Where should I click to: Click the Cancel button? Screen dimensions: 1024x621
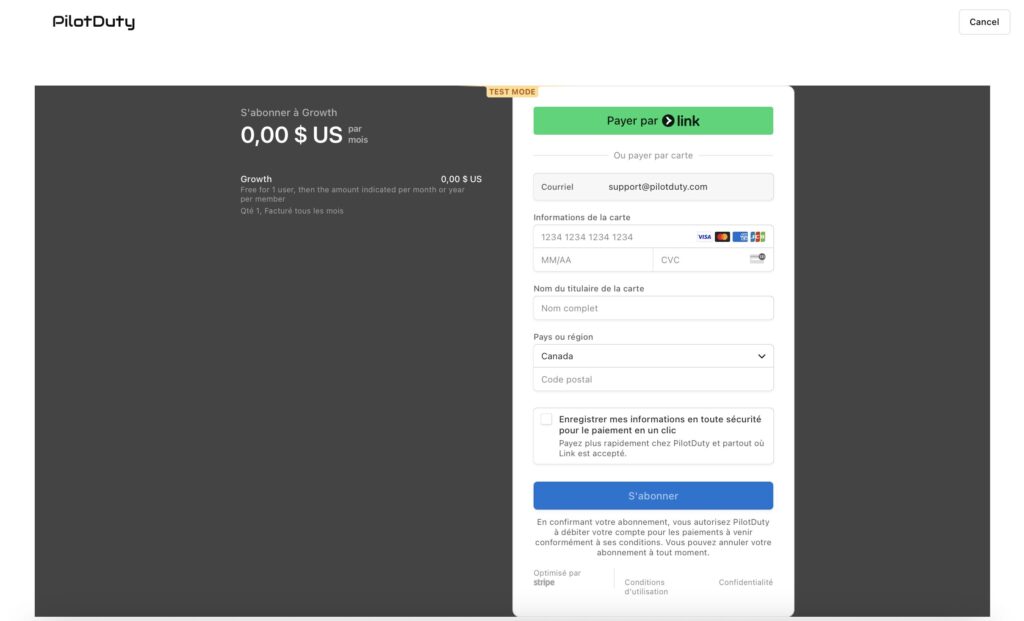(x=984, y=21)
